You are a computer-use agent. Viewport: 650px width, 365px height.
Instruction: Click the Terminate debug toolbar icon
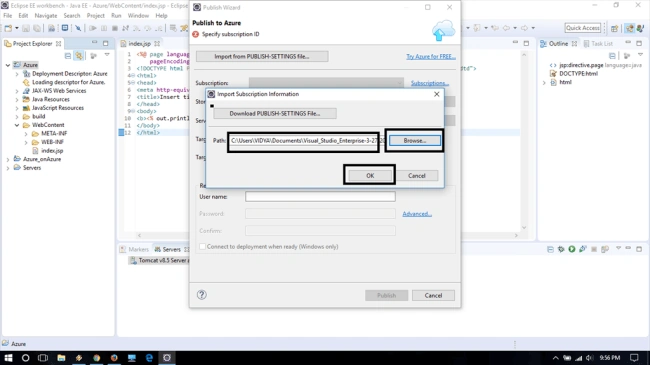click(x=115, y=28)
